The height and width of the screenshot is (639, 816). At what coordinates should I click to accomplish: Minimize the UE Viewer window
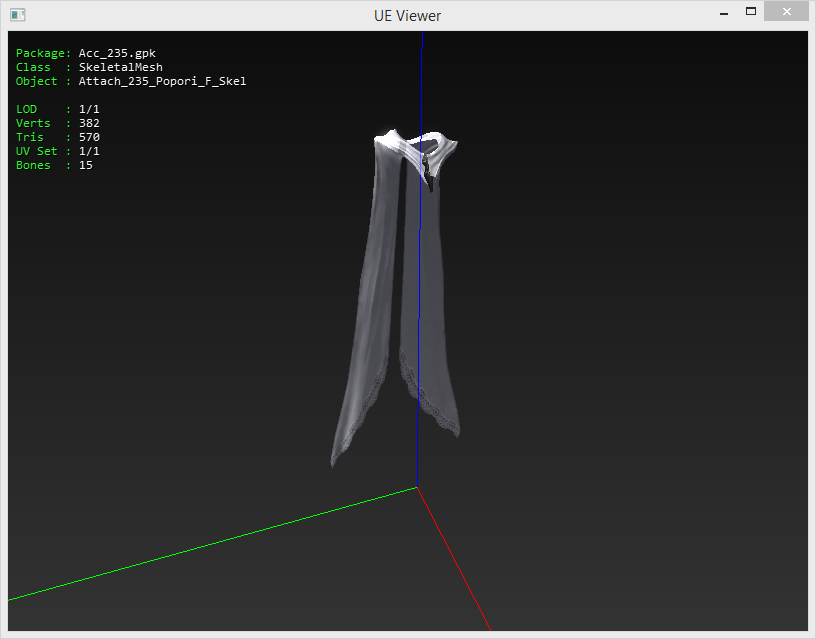tap(721, 13)
